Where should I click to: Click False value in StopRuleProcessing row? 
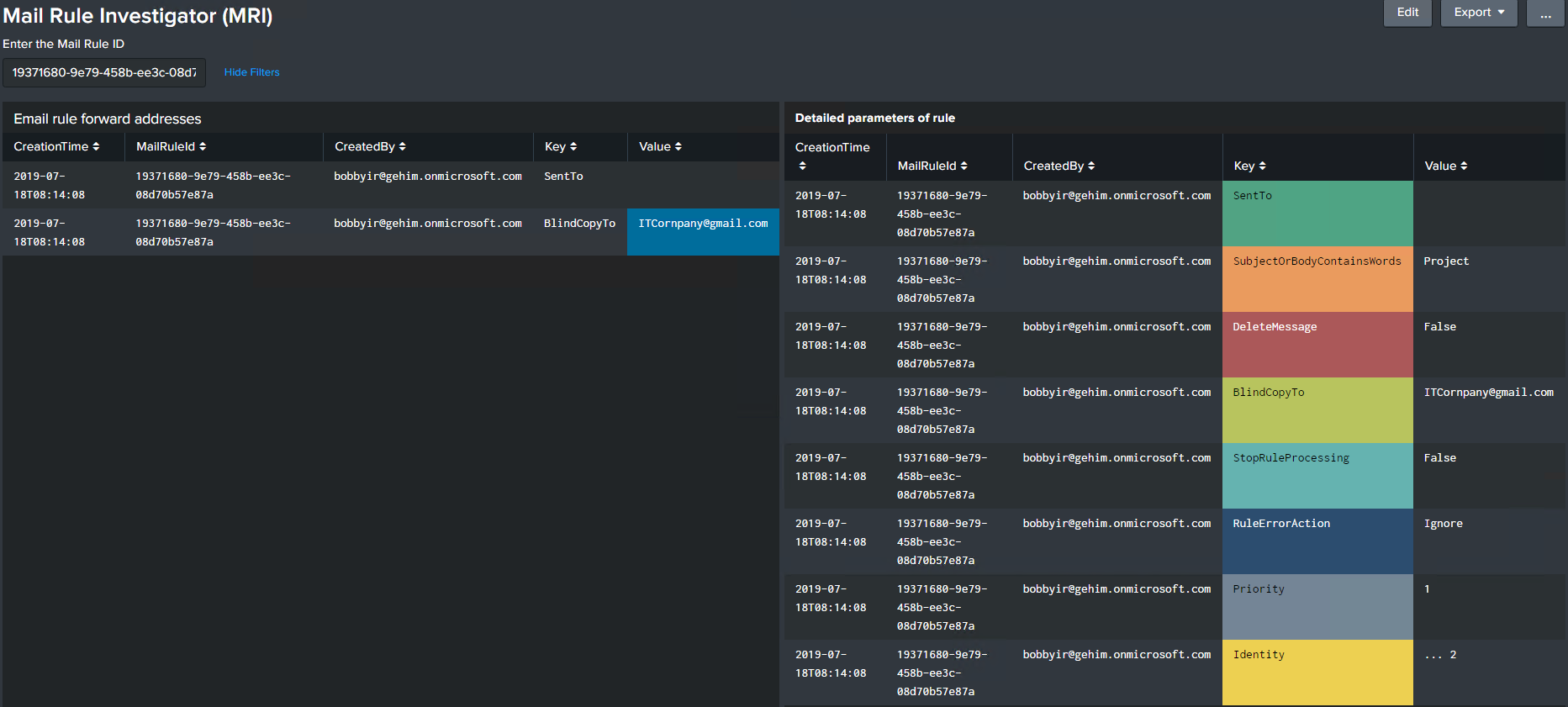click(1439, 457)
